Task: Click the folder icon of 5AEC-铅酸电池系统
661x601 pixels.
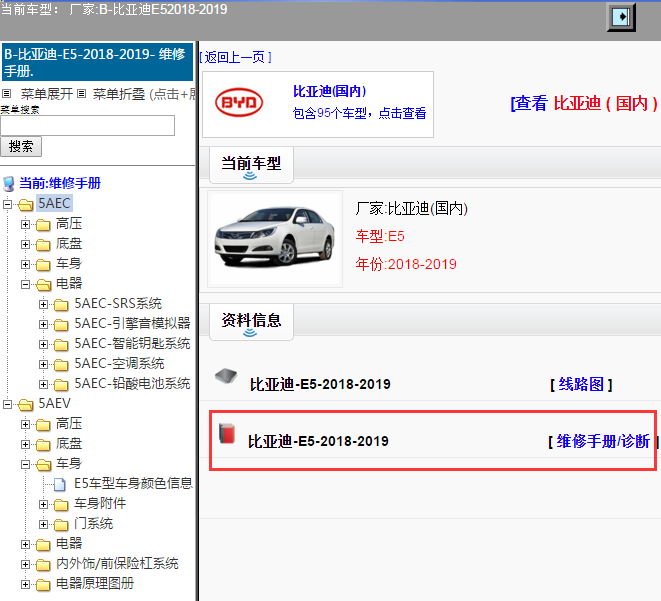Action: coord(61,385)
